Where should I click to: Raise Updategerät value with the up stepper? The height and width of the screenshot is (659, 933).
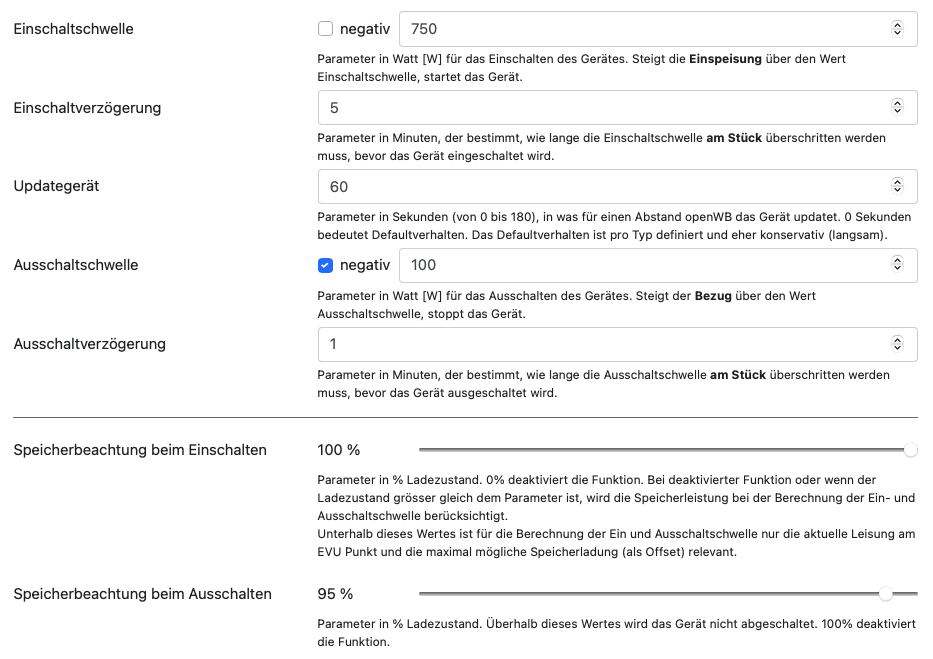[x=897, y=182]
